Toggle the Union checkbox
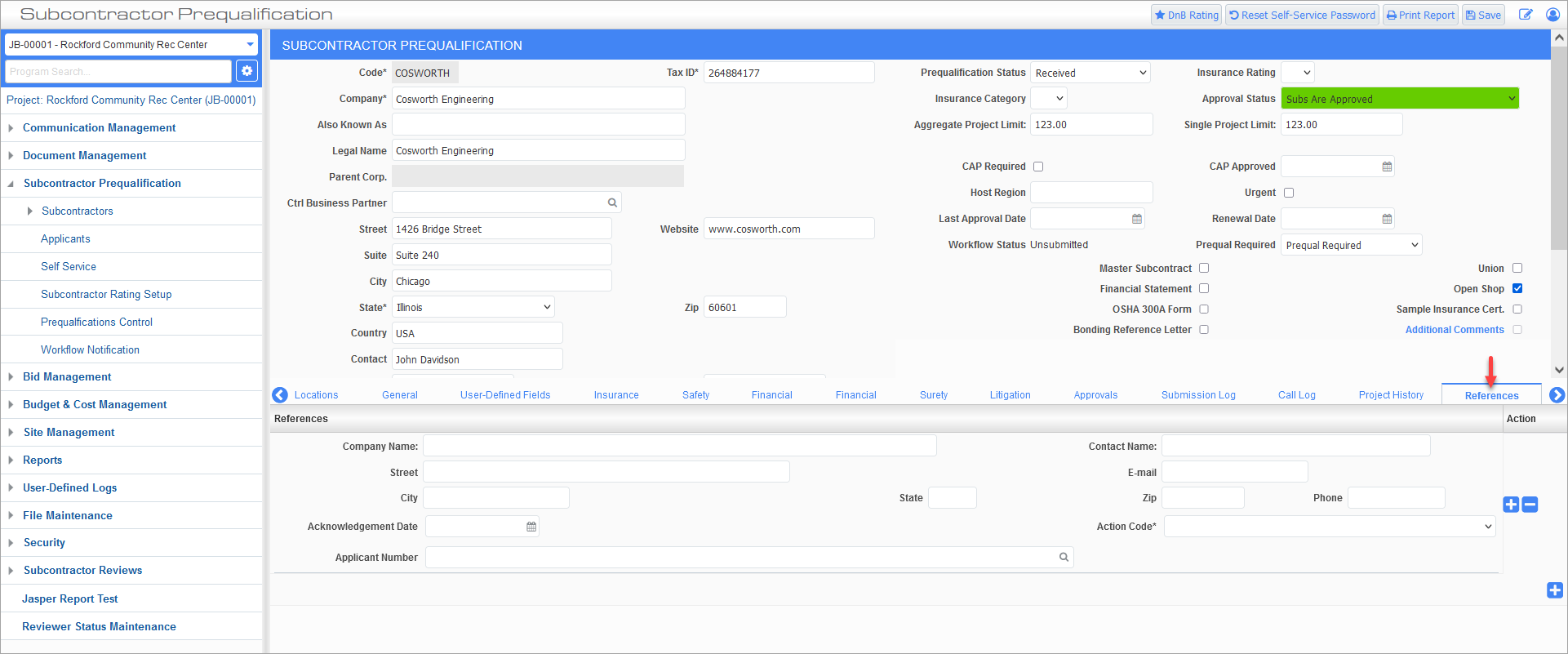The height and width of the screenshot is (654, 1568). pyautogui.click(x=1517, y=268)
